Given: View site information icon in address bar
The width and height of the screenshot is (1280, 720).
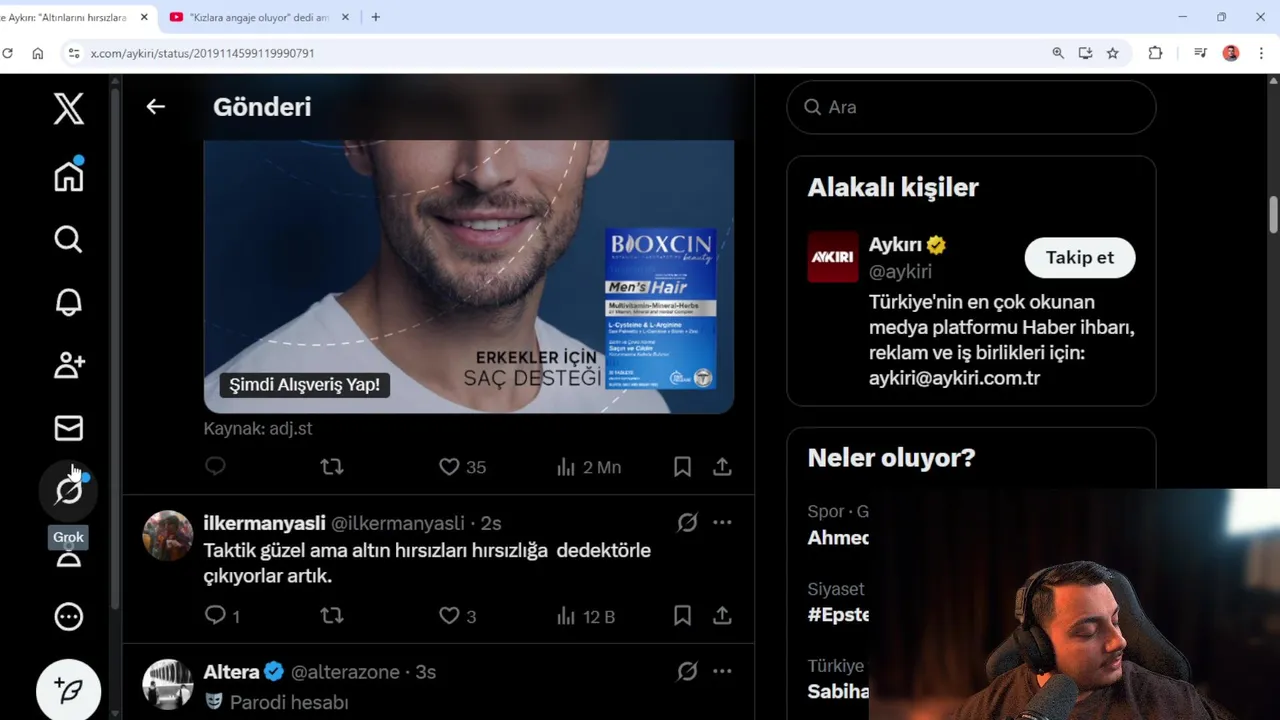Looking at the screenshot, I should tap(73, 53).
